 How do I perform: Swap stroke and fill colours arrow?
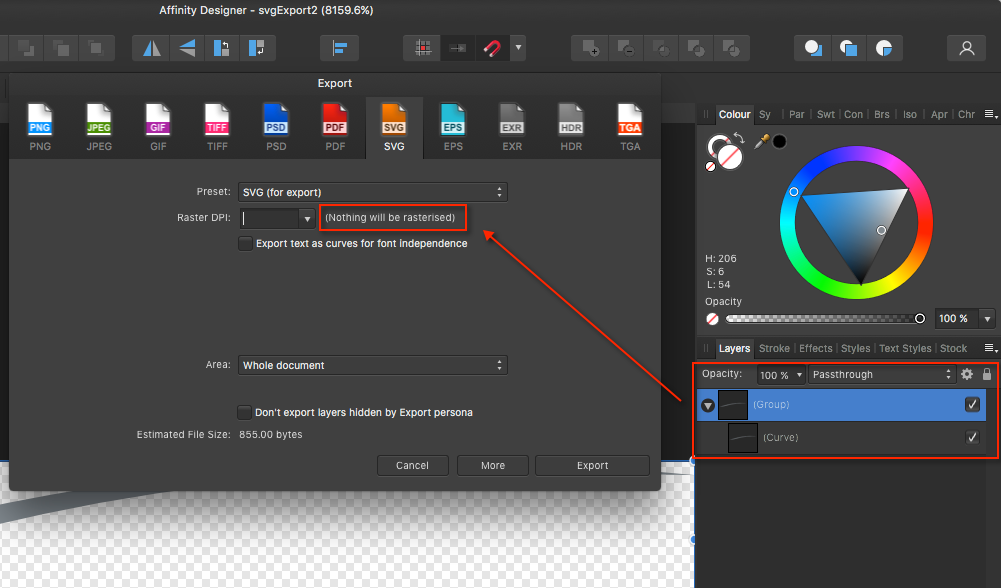click(739, 138)
